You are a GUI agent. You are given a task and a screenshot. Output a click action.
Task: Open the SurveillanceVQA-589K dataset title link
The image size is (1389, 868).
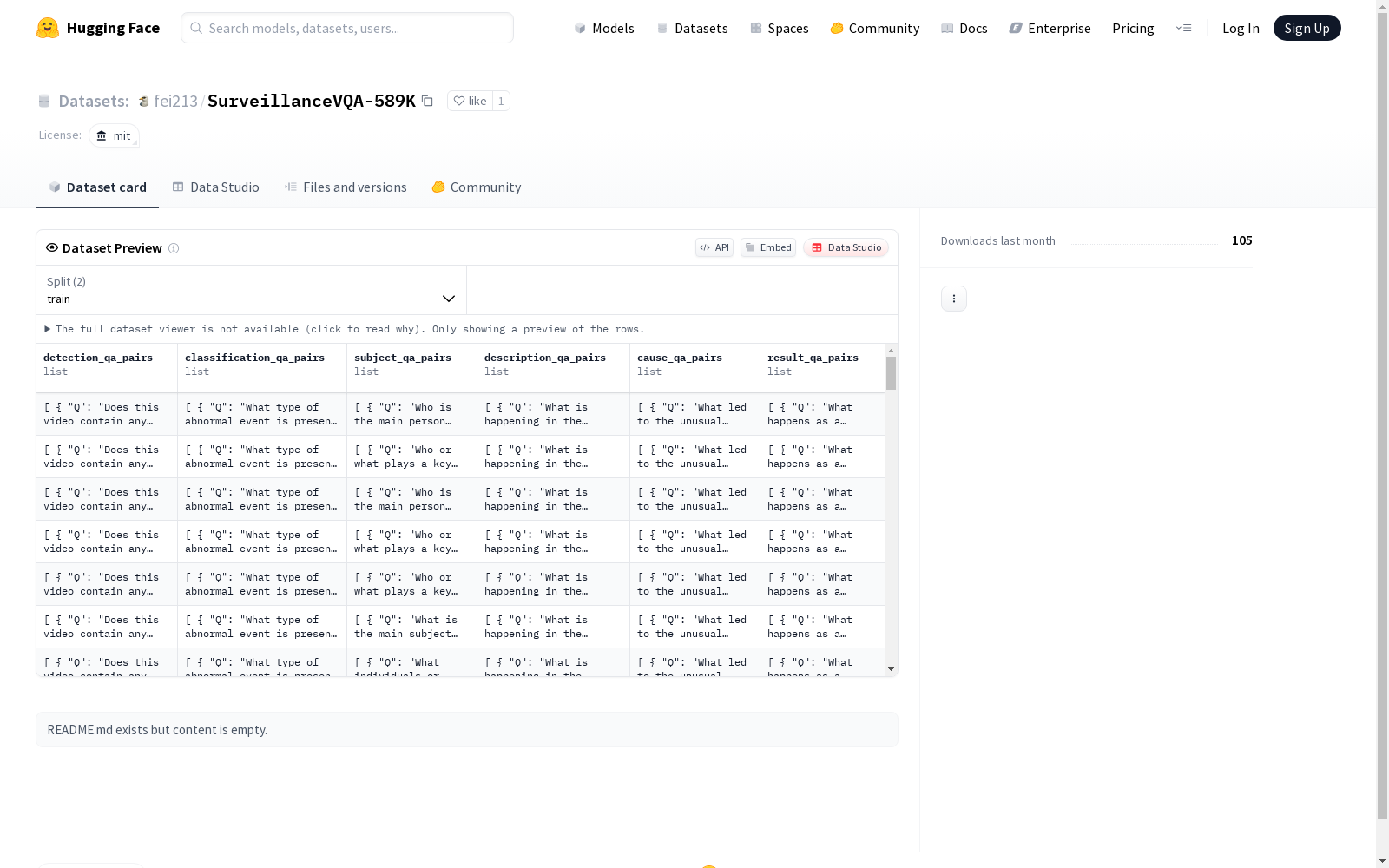(312, 101)
